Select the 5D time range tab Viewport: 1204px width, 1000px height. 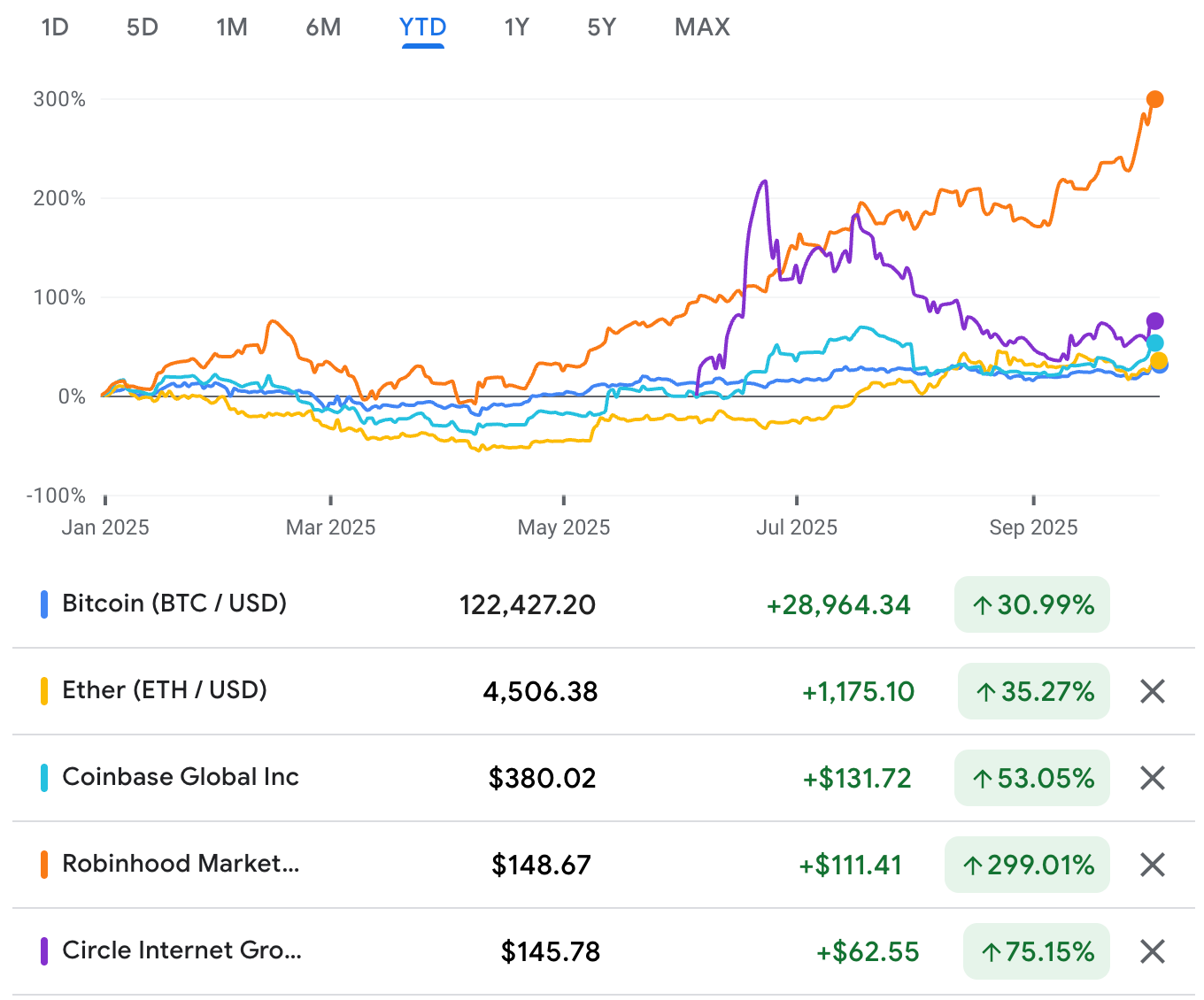pos(142,27)
